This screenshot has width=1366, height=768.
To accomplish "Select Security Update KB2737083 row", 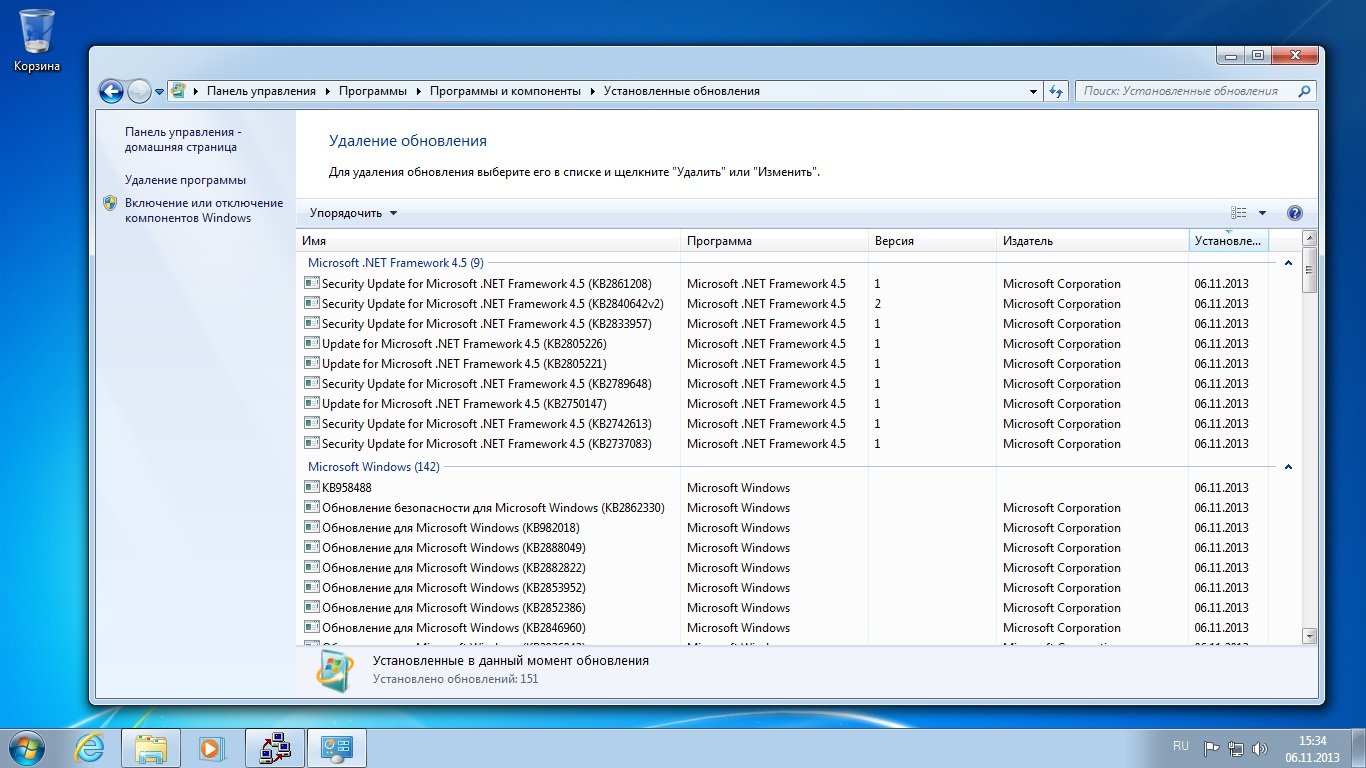I will 783,444.
